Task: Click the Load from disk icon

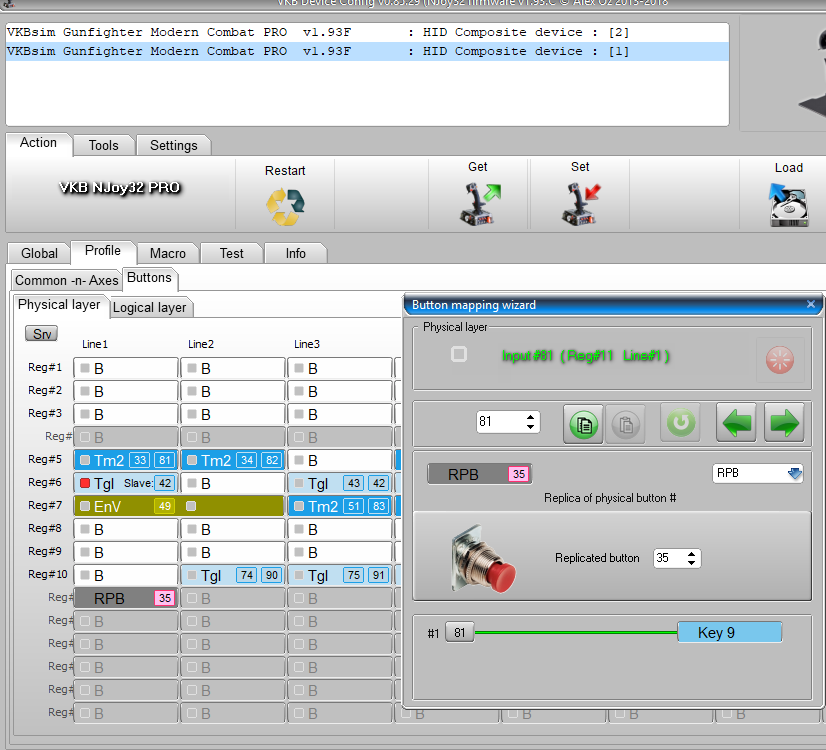Action: click(788, 204)
